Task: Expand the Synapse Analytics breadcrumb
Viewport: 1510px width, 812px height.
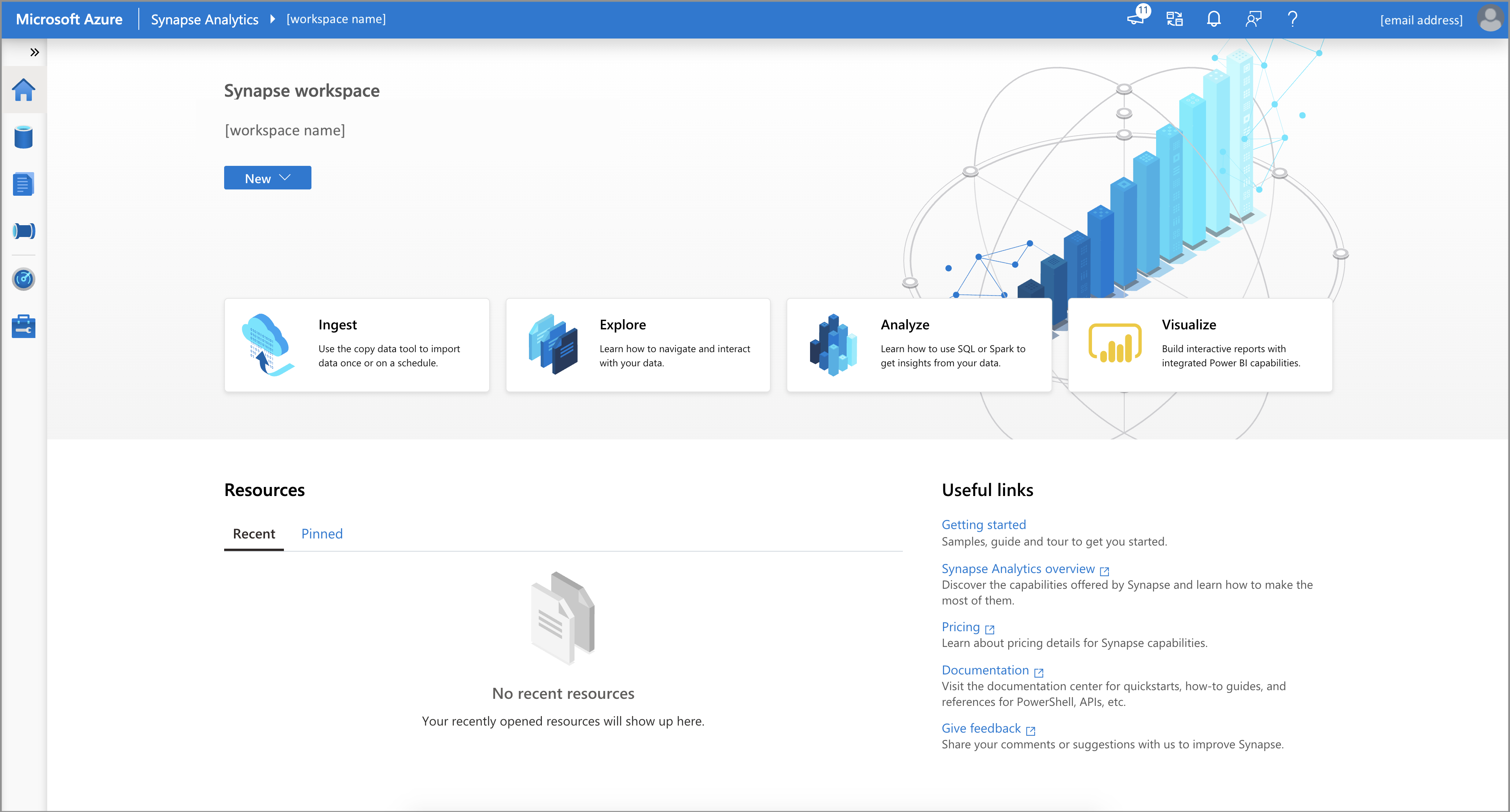Action: tap(269, 18)
